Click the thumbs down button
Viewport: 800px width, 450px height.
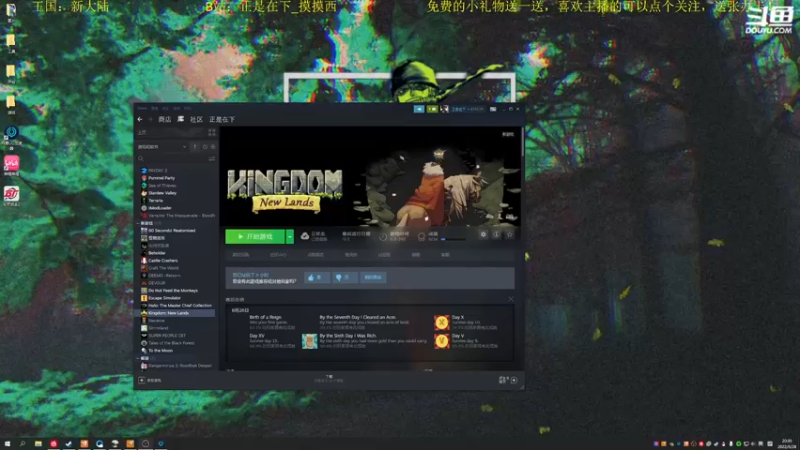pyautogui.click(x=344, y=277)
